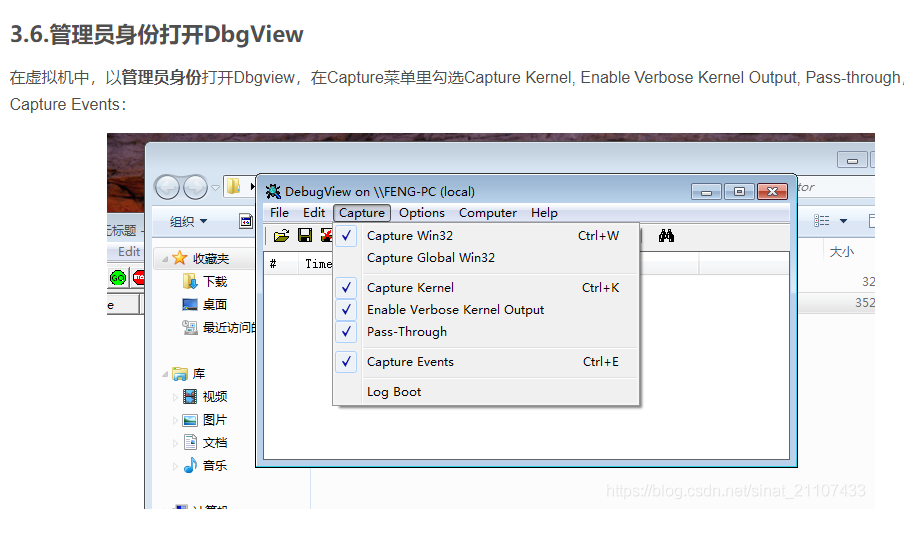The width and height of the screenshot is (904, 536).
Task: Open the history dropdown arrow next to Forward
Action: point(216,188)
